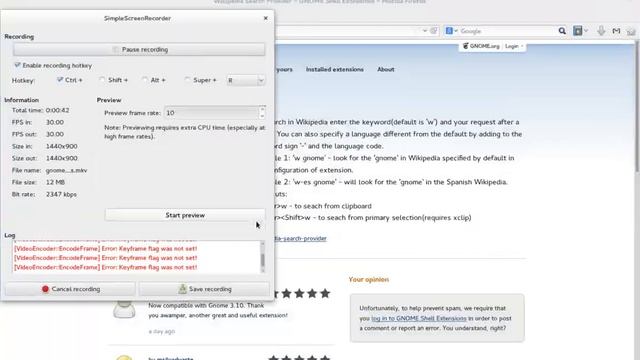Open the Installed extensions tab
The image size is (640, 360).
[335, 69]
